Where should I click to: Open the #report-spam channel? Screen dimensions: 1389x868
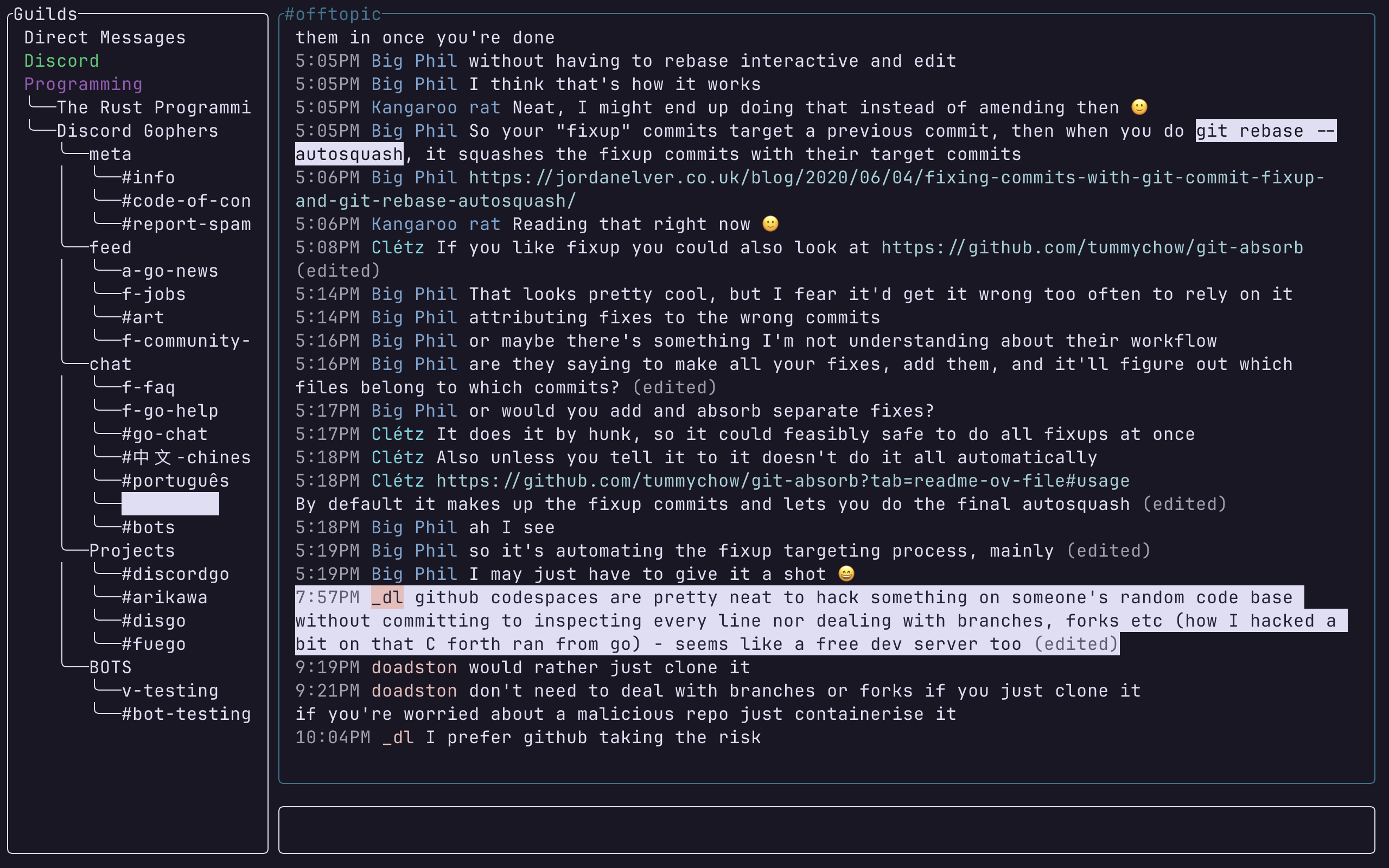coord(187,225)
